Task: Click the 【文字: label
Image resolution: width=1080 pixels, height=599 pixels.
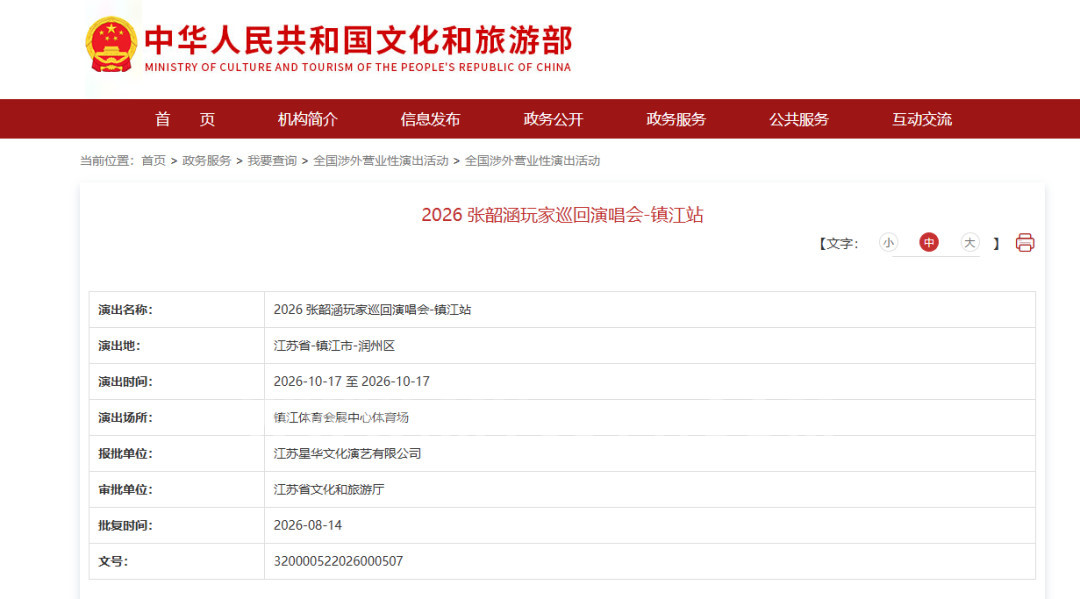Action: pos(838,244)
